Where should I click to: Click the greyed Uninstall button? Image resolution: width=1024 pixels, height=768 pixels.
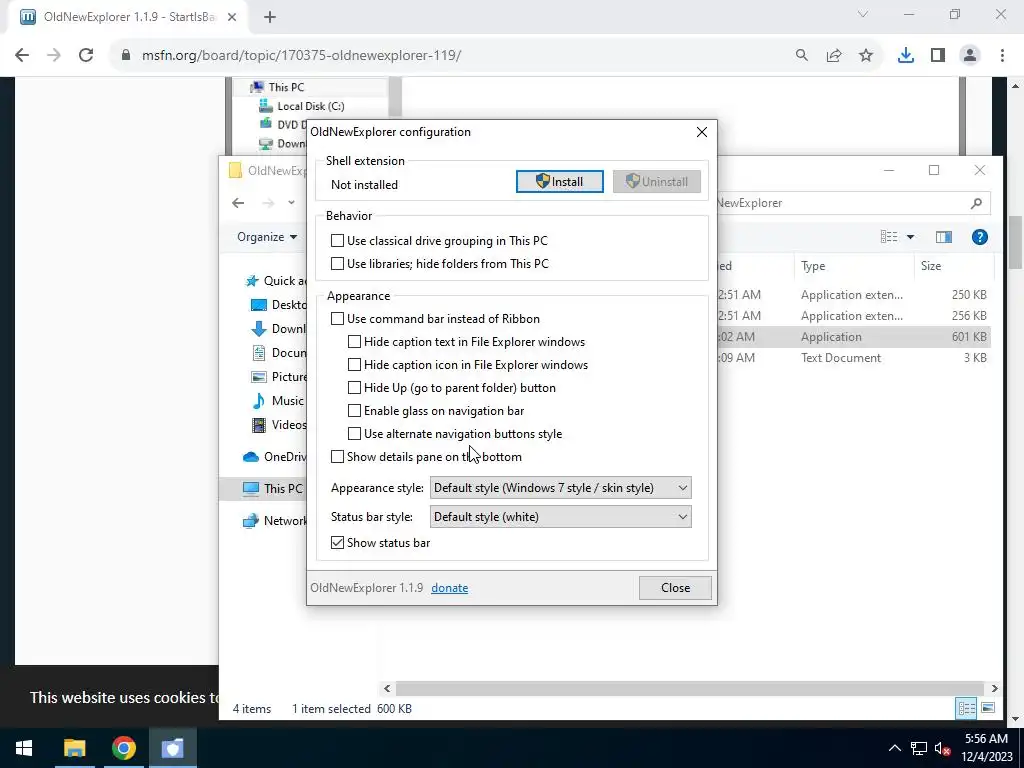point(657,182)
